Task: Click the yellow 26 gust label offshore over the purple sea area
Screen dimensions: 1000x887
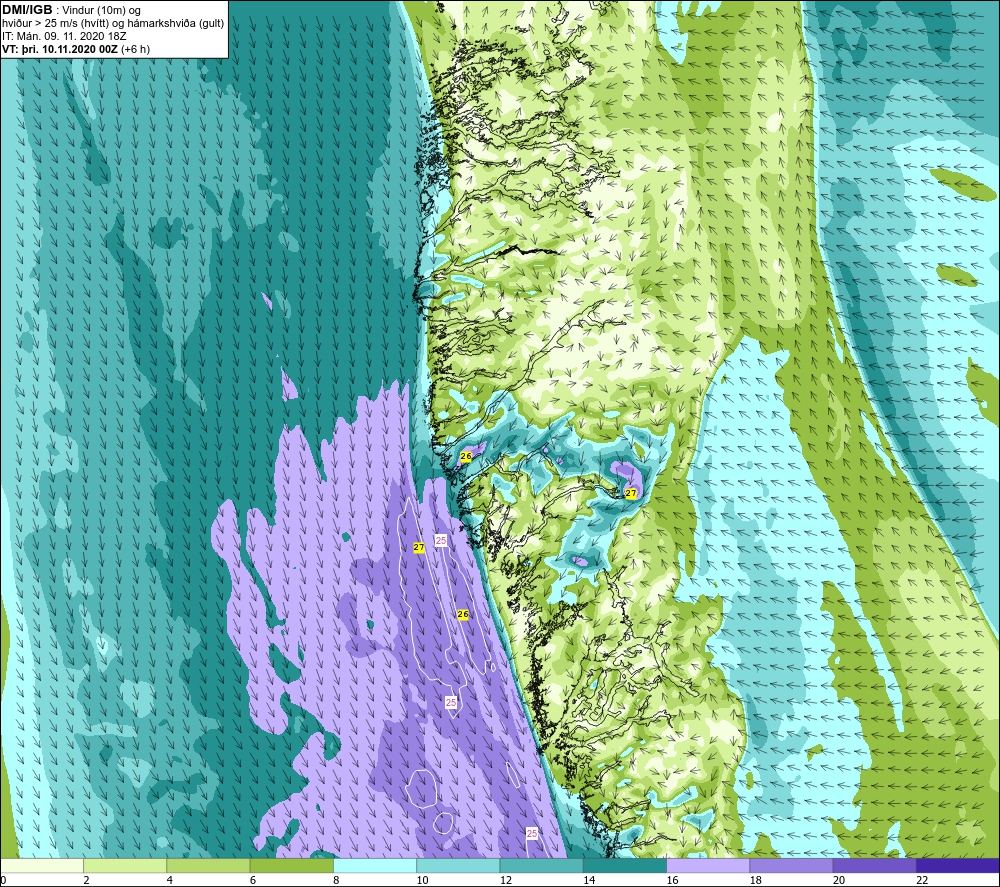Action: pos(463,614)
